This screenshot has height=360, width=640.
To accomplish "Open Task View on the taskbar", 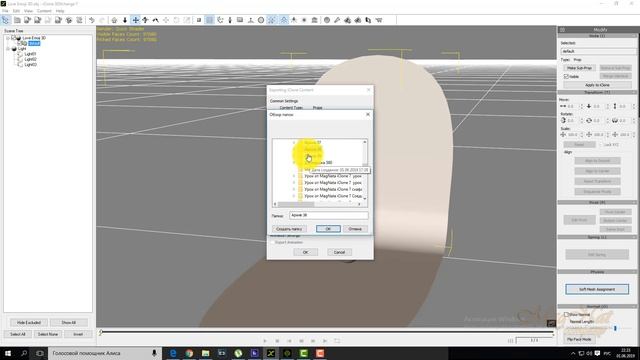I will point(40,353).
